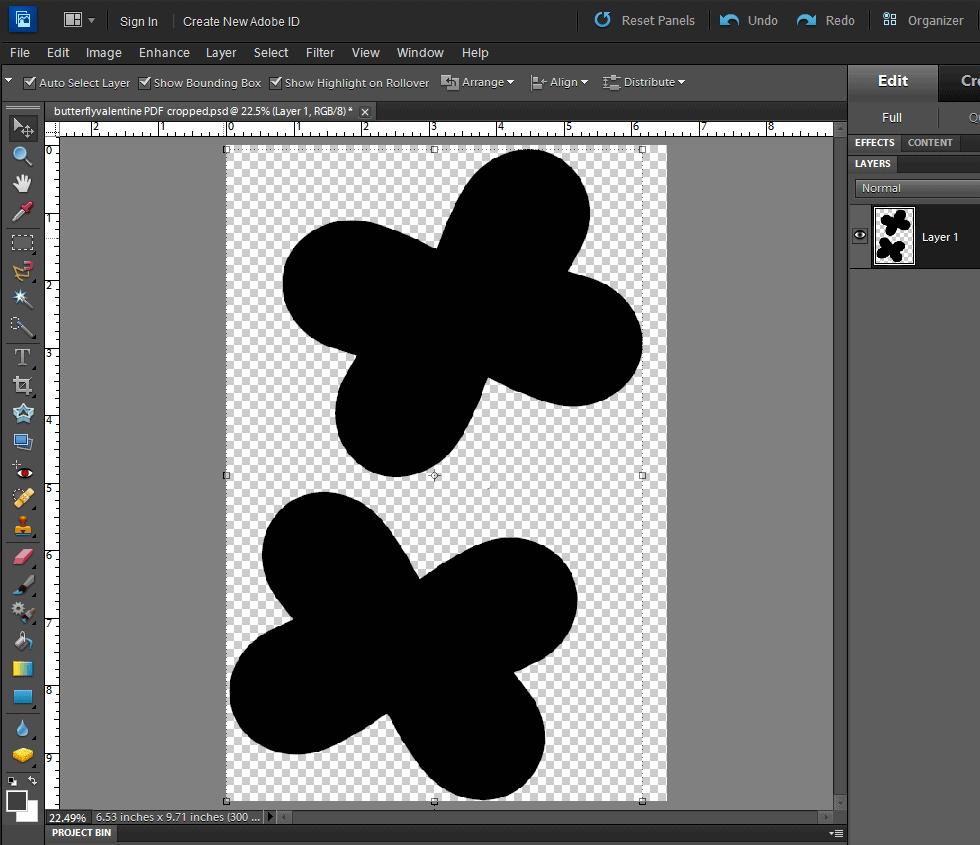Click the Reset Panels button

[645, 20]
